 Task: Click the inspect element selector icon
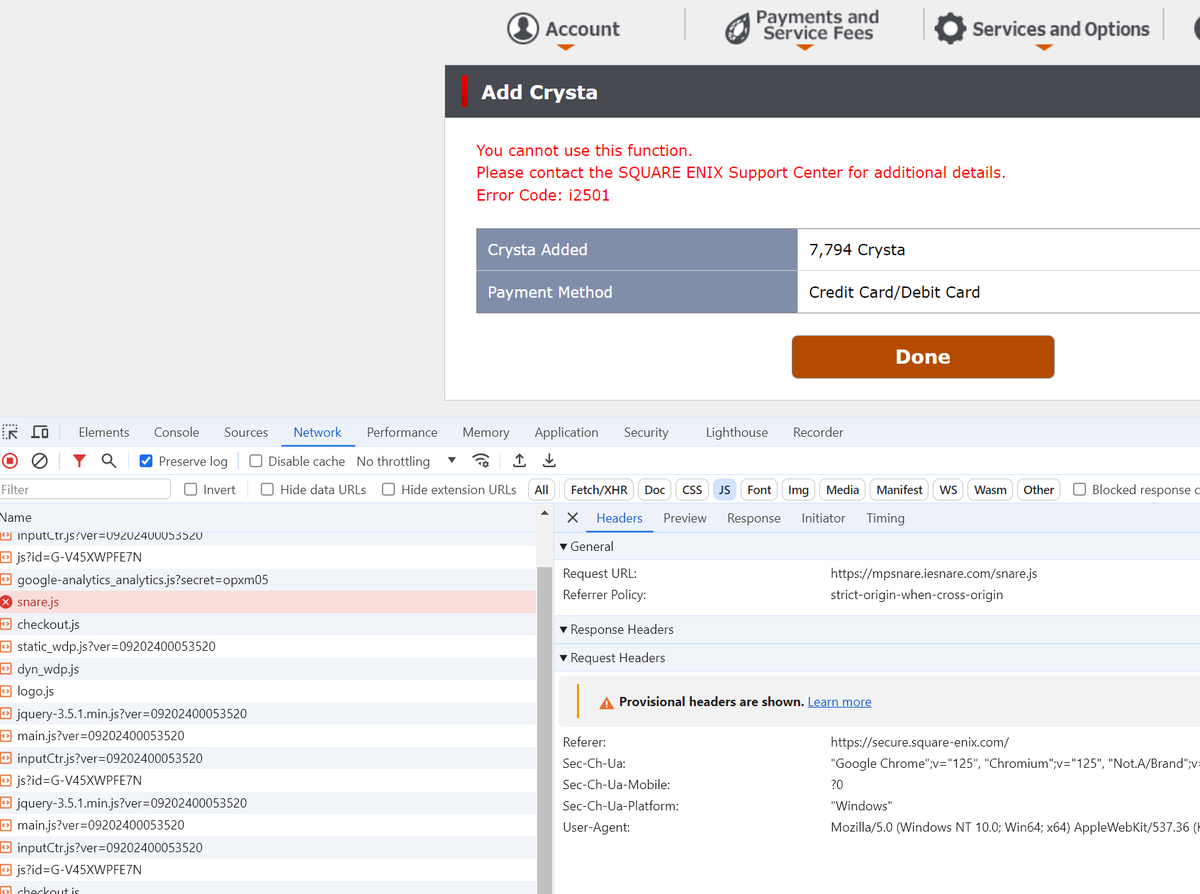10,432
